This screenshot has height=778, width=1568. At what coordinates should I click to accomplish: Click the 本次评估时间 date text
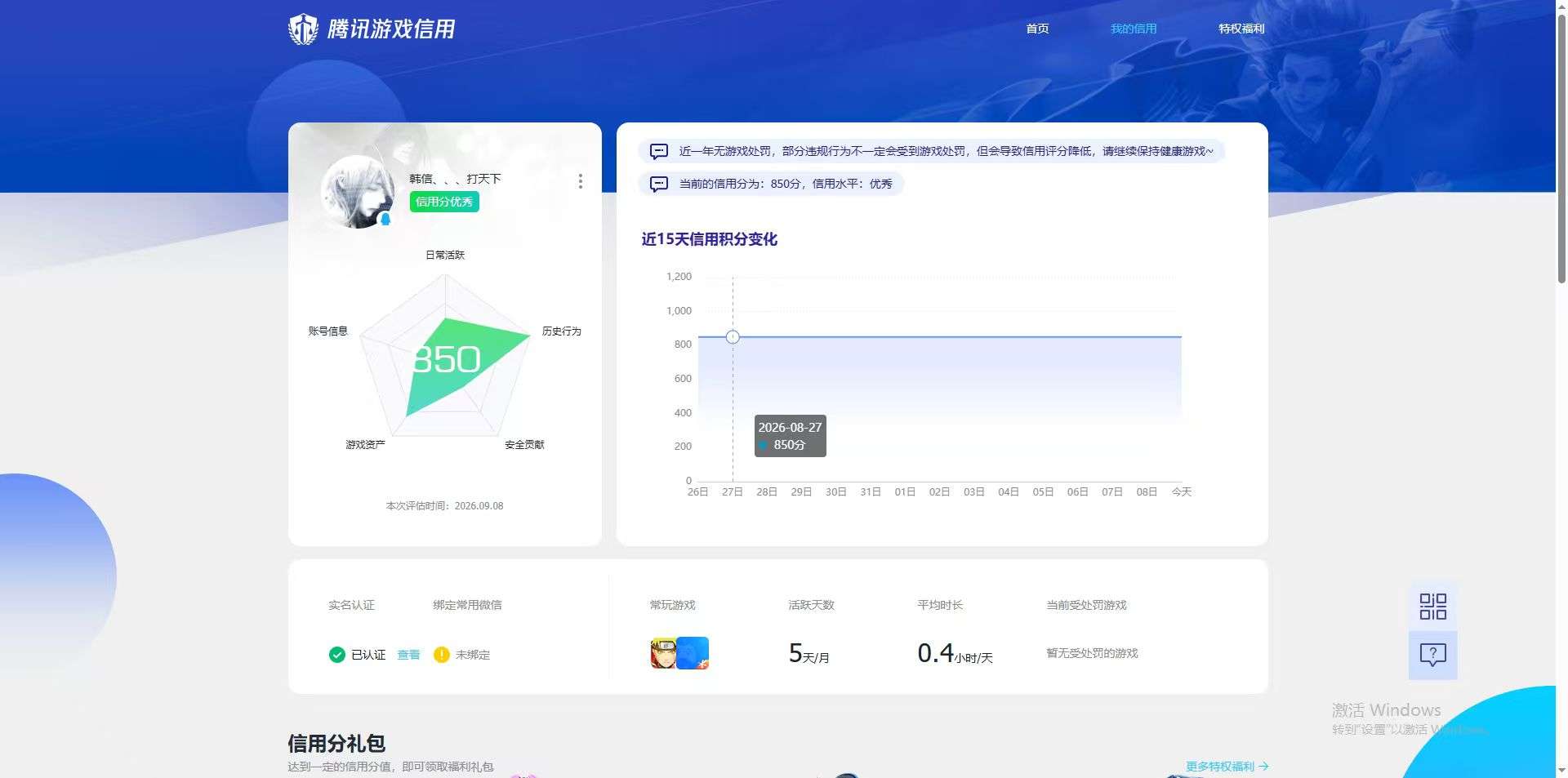pos(444,506)
